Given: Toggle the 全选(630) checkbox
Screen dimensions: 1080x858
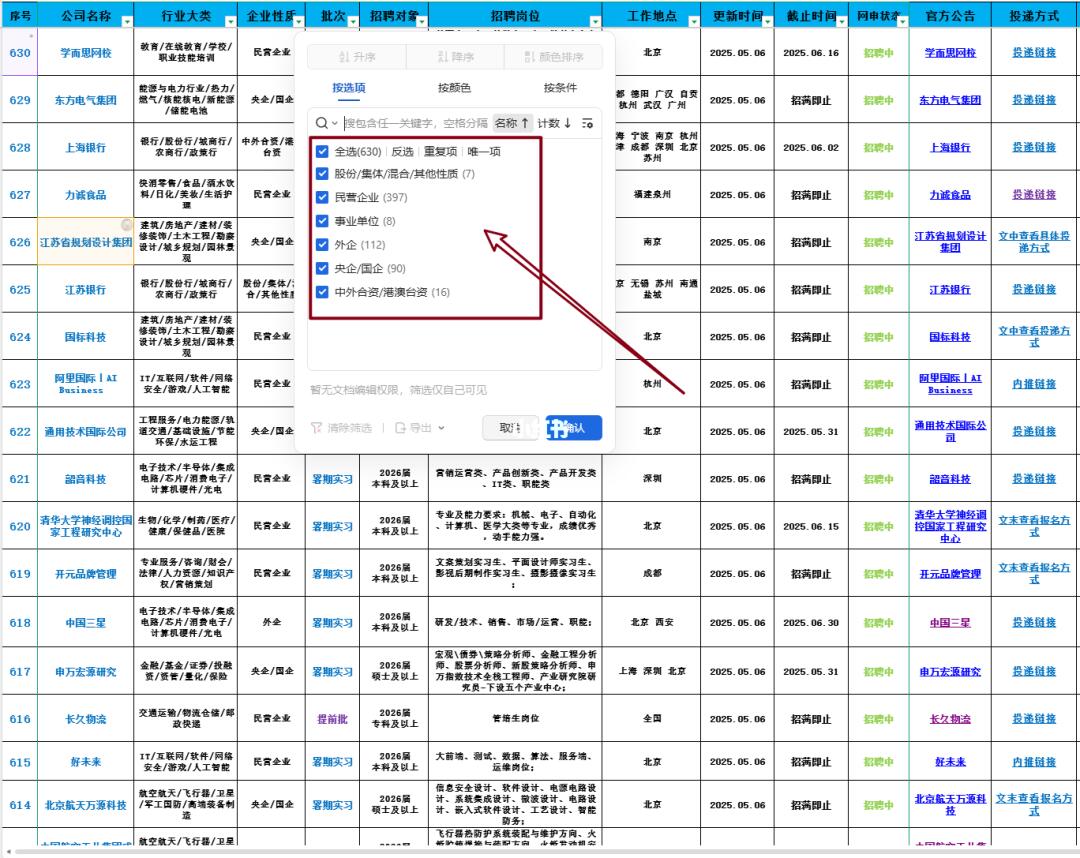Looking at the screenshot, I should 322,151.
